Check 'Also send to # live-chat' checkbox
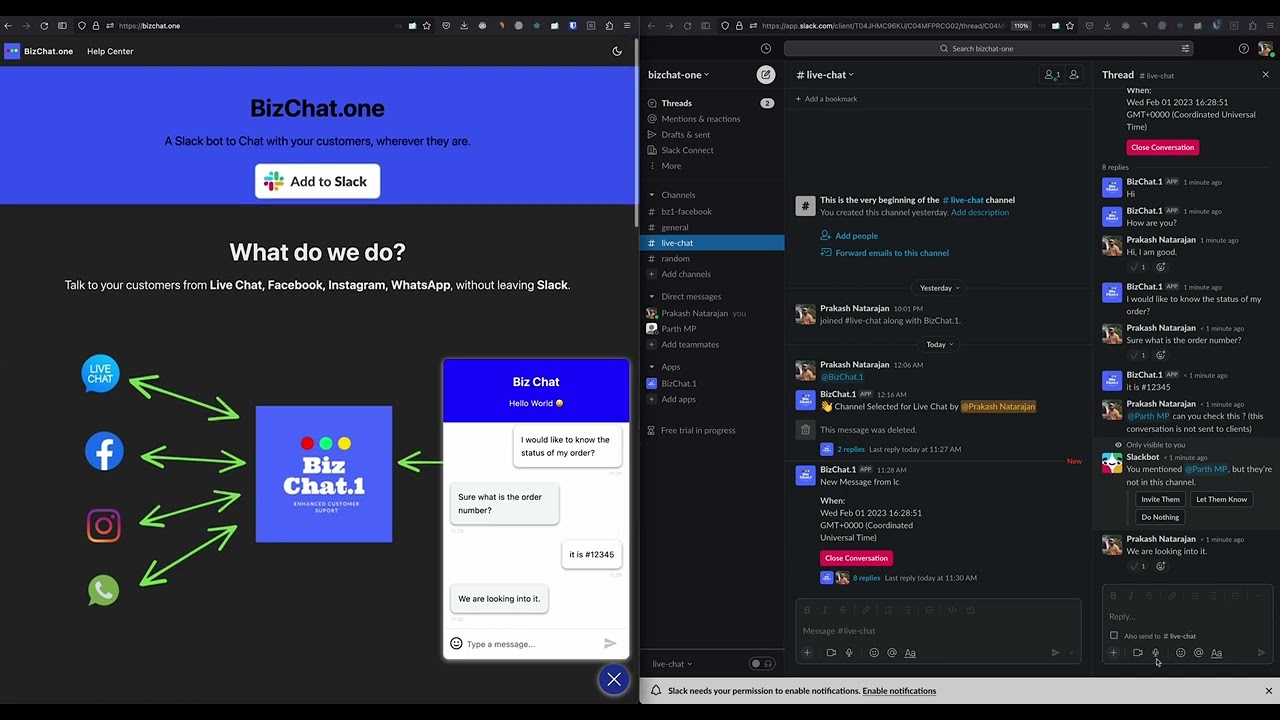Image resolution: width=1280 pixels, height=720 pixels. (1114, 636)
